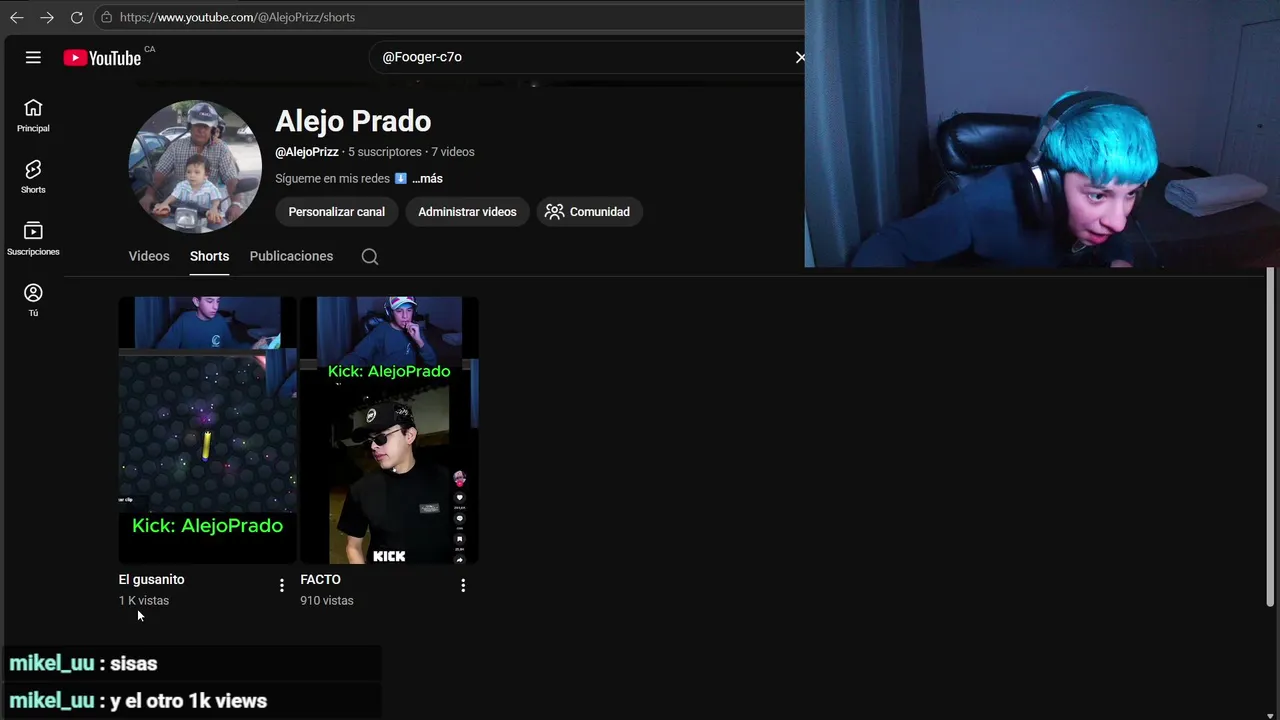Click the search field containing @Fooger-c7o

tap(585, 57)
